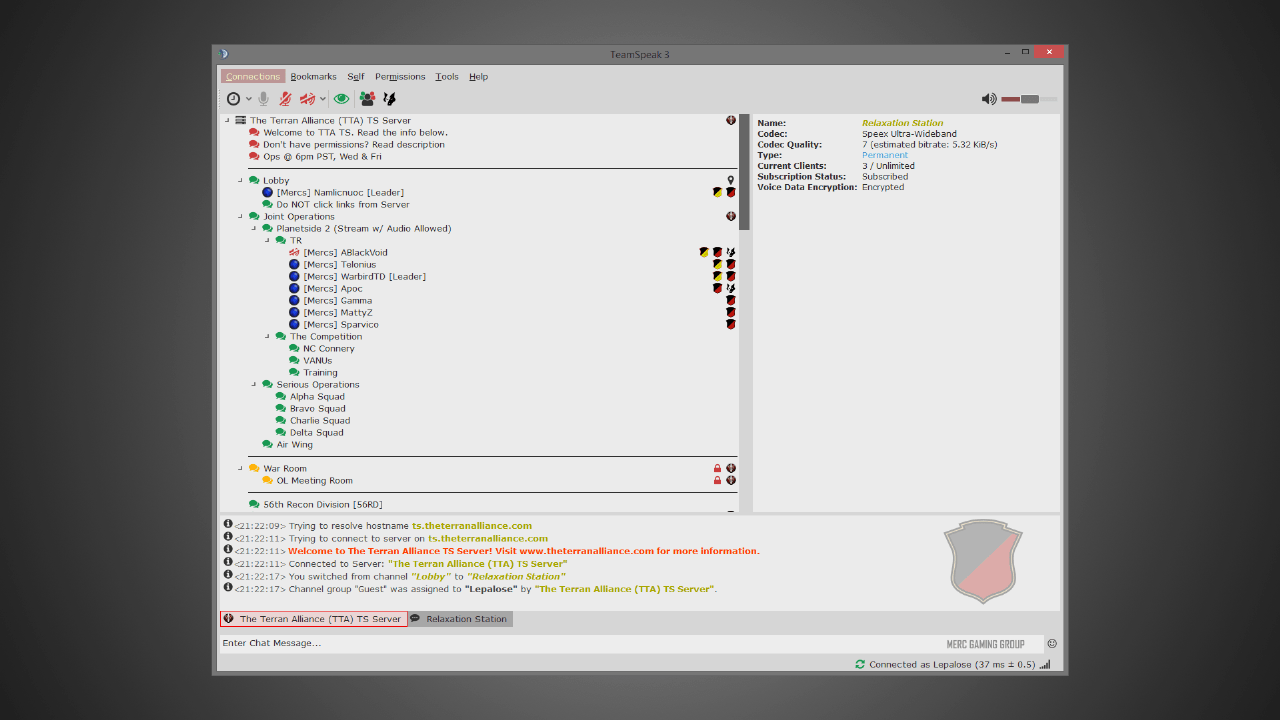Toggle the away status clock icon
Image resolution: width=1280 pixels, height=720 pixels.
coord(233,99)
